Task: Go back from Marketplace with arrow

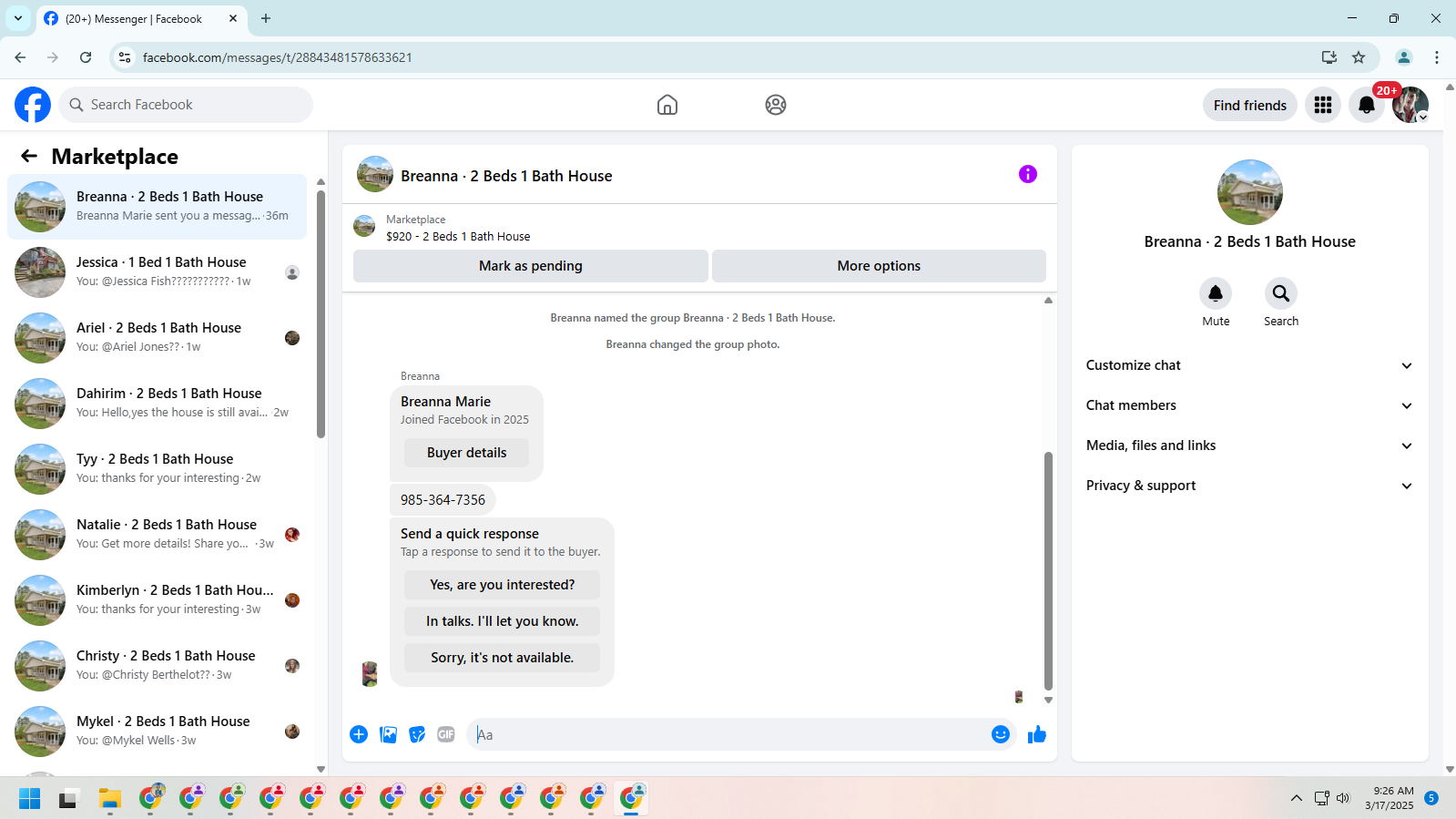Action: (x=29, y=156)
